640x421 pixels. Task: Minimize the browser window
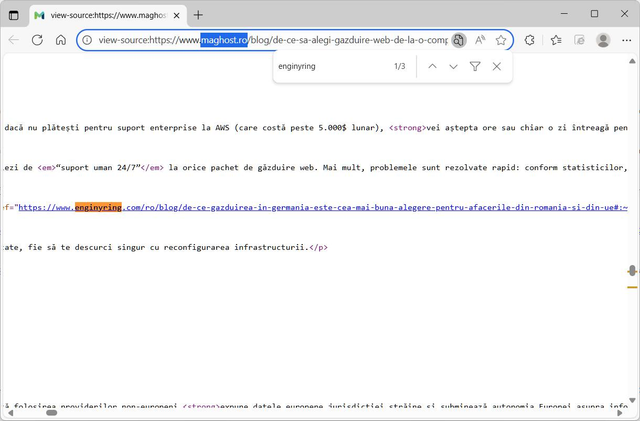click(x=564, y=14)
